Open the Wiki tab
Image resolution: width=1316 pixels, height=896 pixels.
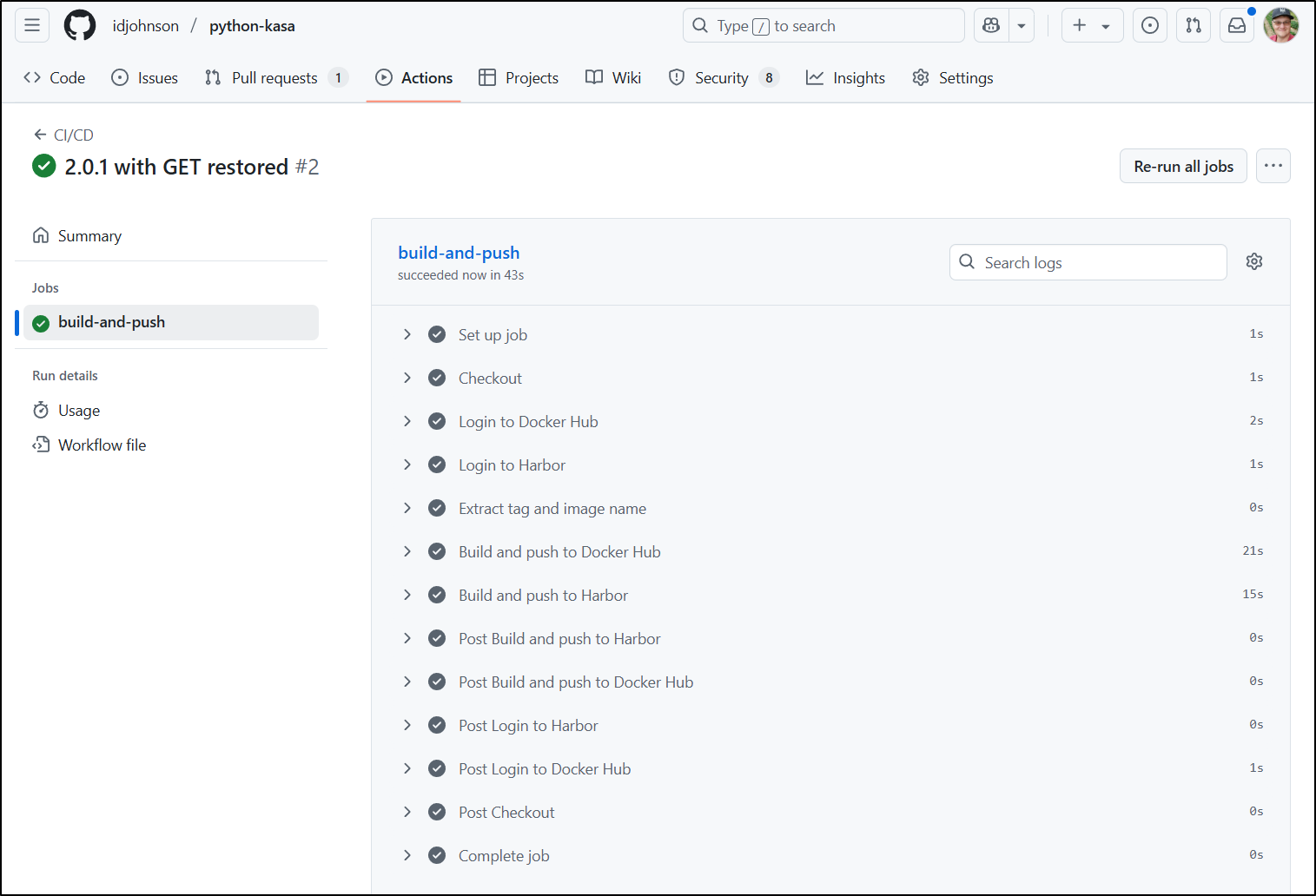(613, 77)
